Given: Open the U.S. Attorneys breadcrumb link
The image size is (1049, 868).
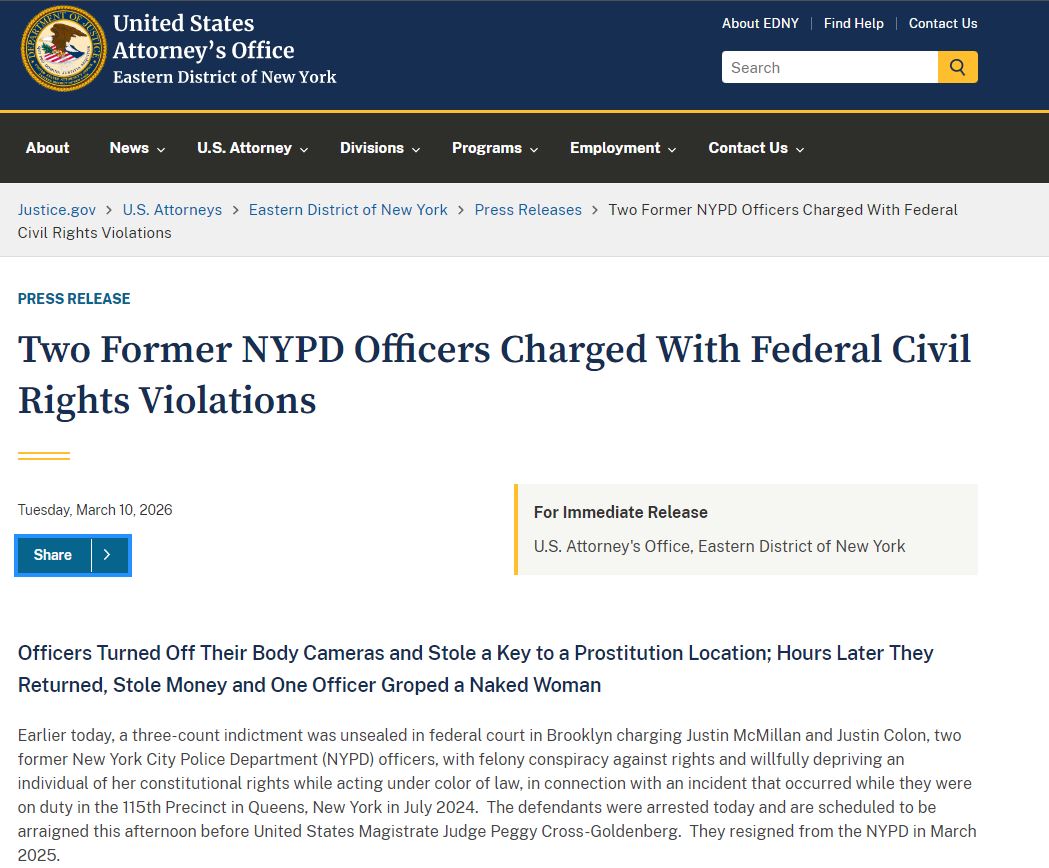Looking at the screenshot, I should (172, 209).
